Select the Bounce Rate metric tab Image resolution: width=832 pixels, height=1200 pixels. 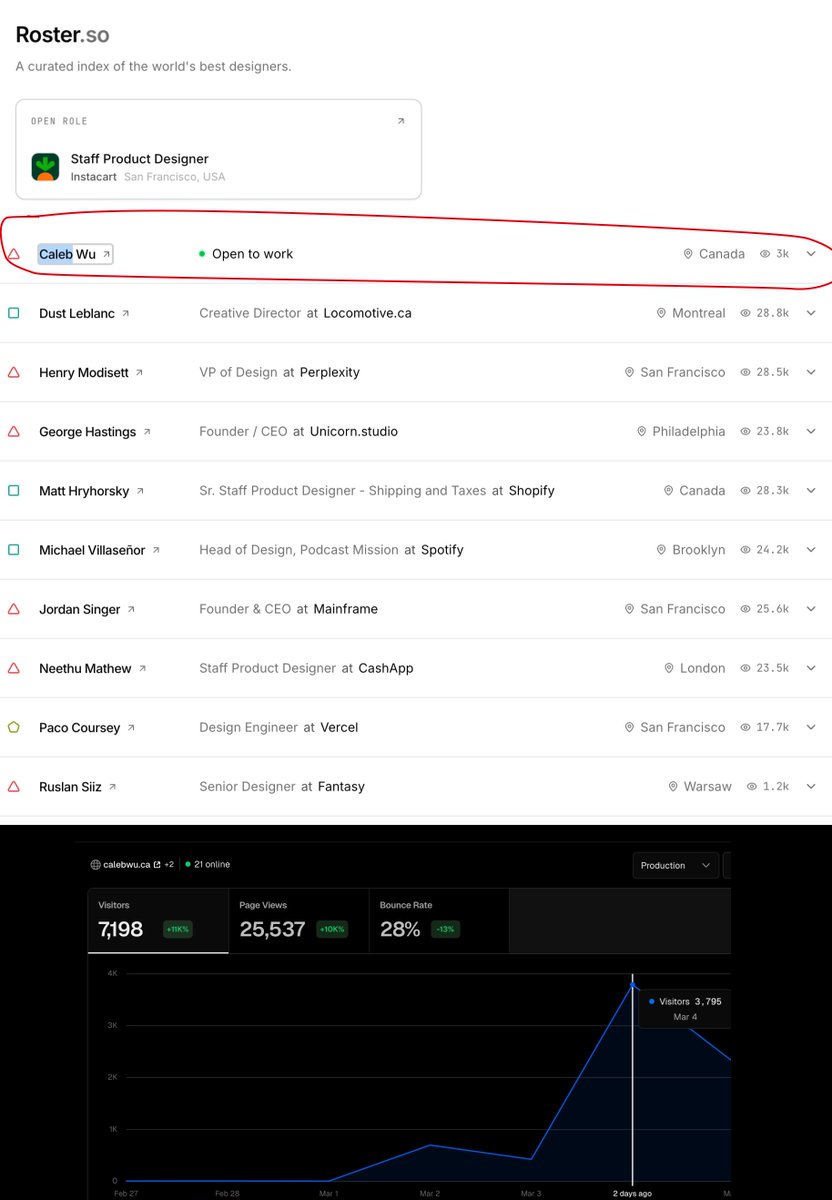[439, 920]
